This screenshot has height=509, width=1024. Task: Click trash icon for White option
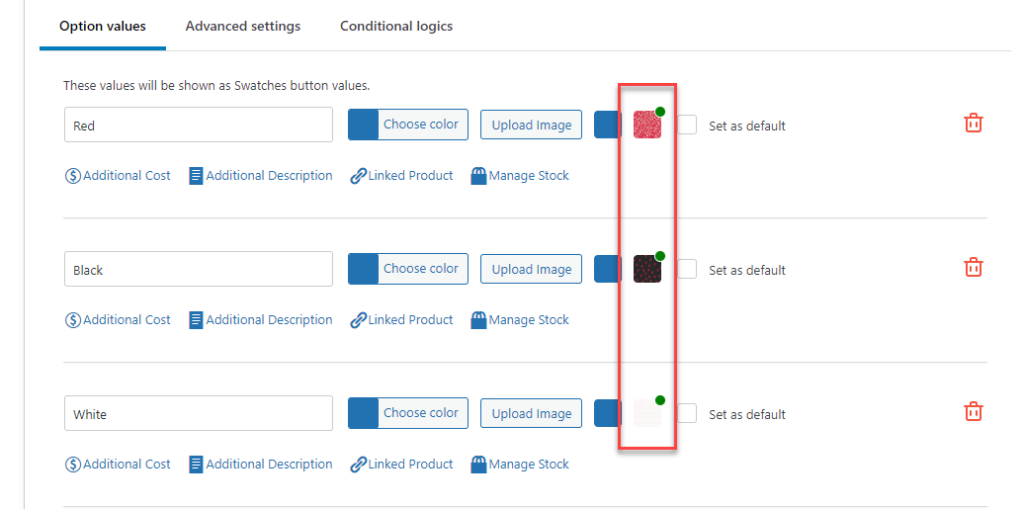[973, 411]
